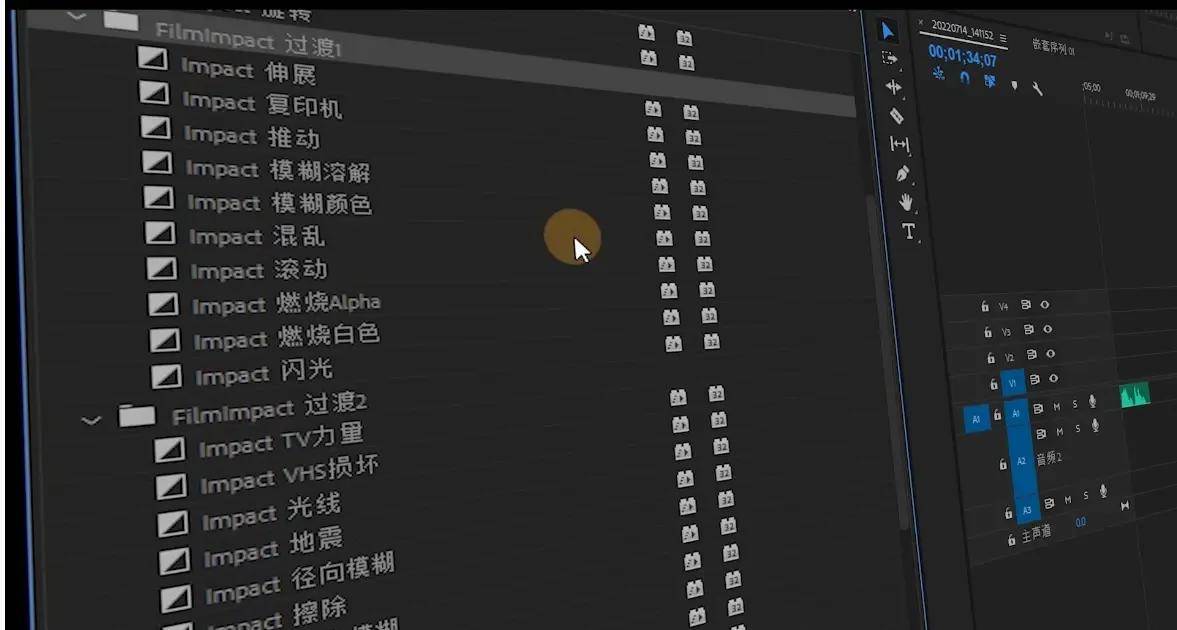This screenshot has height=630, width=1177.
Task: Click the V3 track label
Action: click(1006, 331)
